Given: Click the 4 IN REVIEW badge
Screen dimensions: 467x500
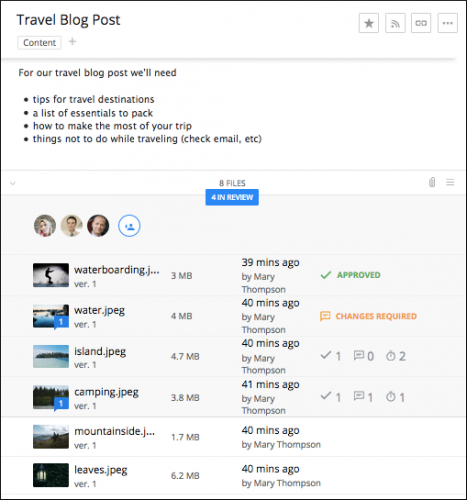Looking at the screenshot, I should click(x=232, y=197).
